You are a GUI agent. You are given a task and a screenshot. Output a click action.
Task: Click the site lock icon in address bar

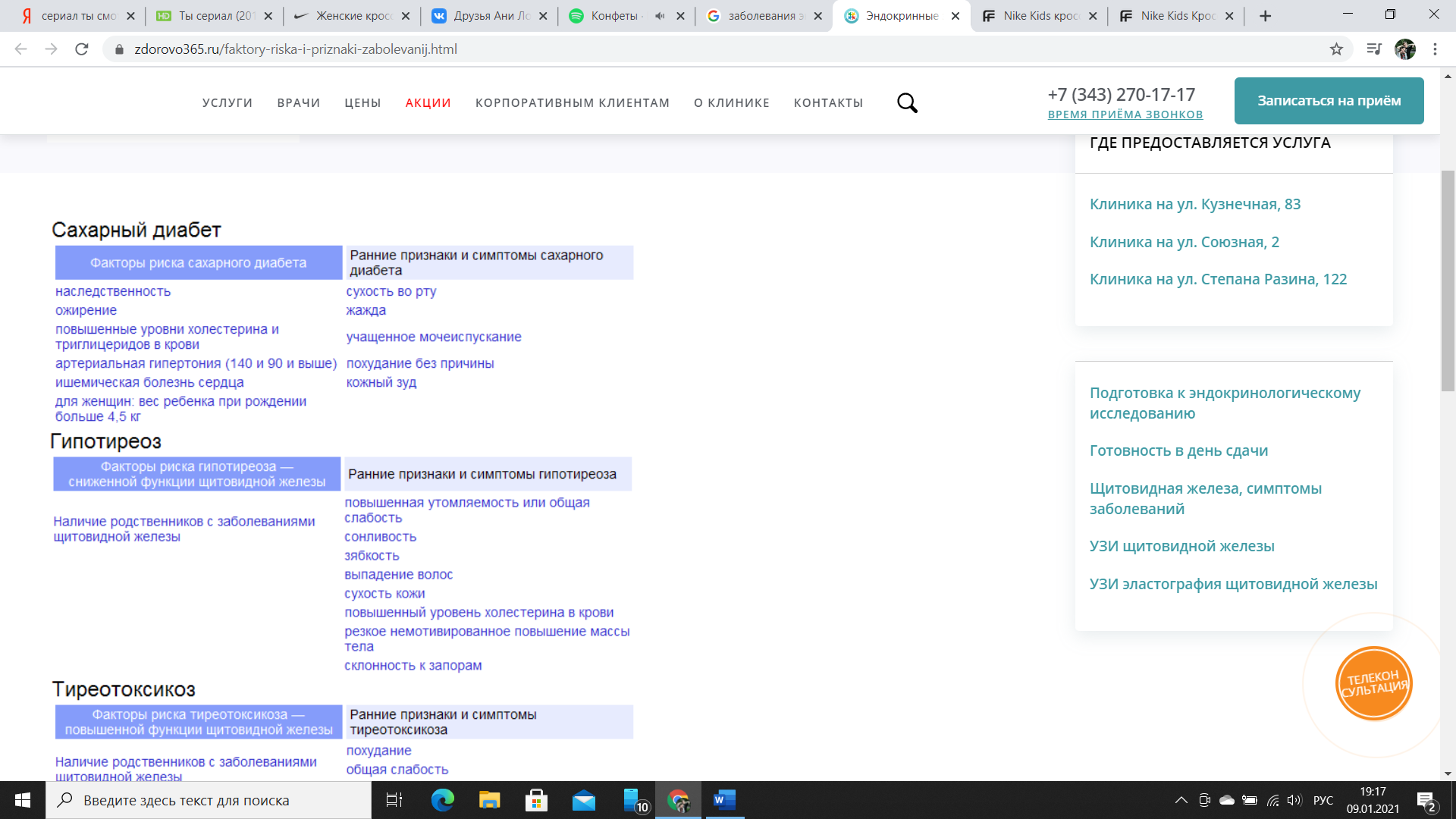[x=119, y=49]
